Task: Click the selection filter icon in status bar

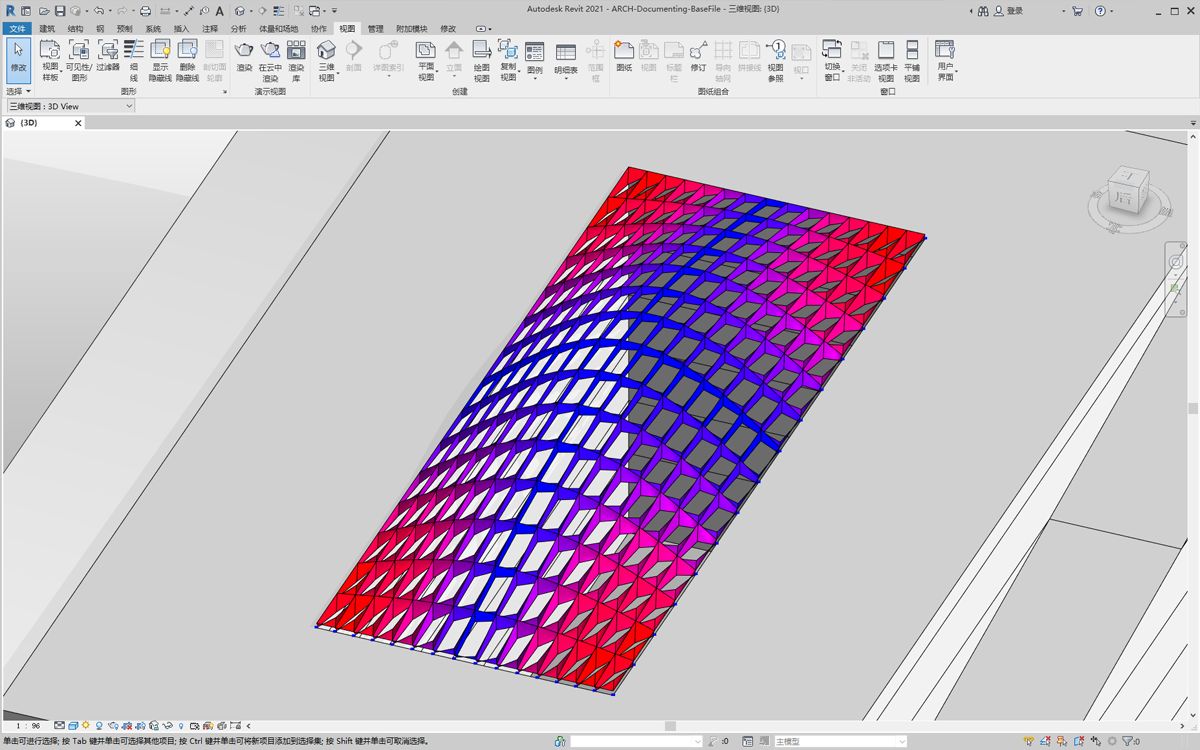Action: [1130, 741]
